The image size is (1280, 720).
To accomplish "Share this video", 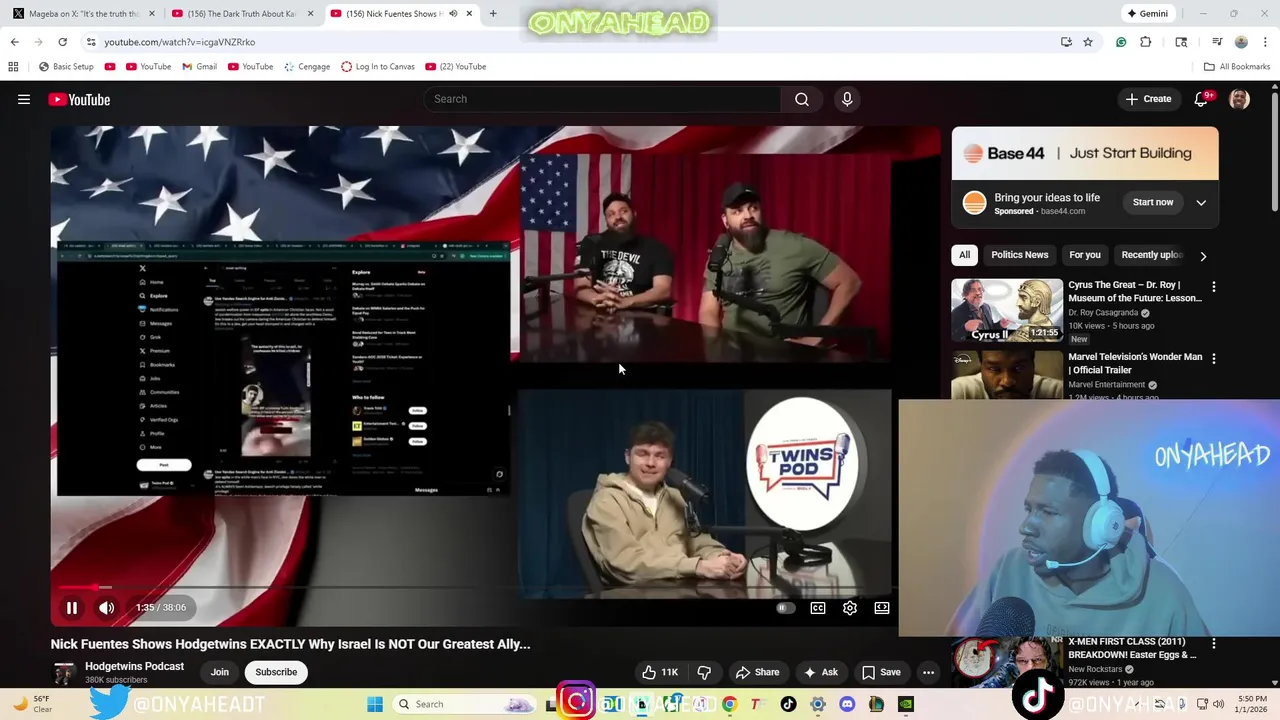I will (x=757, y=672).
